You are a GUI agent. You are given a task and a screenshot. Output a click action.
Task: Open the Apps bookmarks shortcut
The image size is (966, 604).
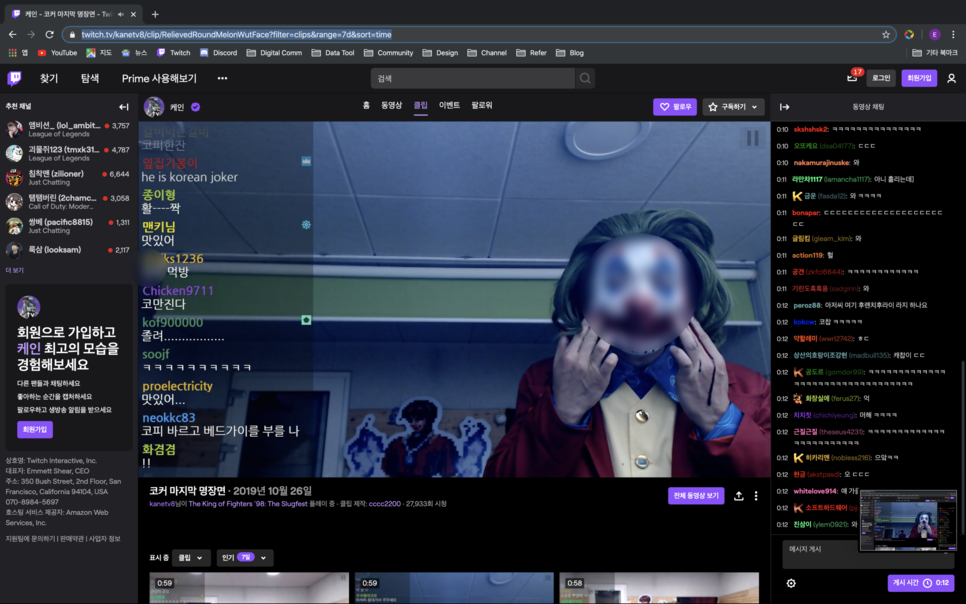point(18,53)
